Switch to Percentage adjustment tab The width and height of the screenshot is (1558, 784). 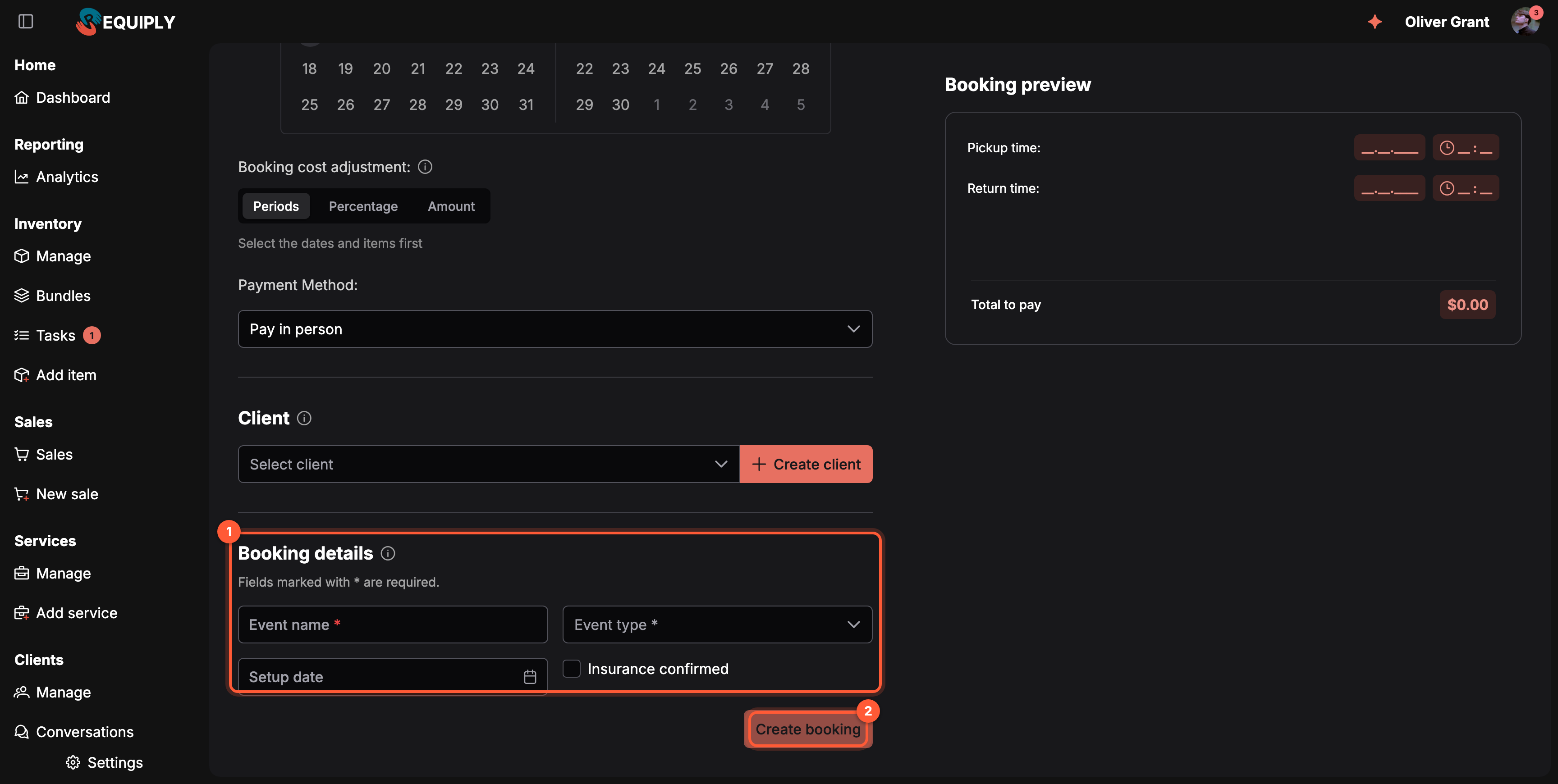click(x=363, y=206)
